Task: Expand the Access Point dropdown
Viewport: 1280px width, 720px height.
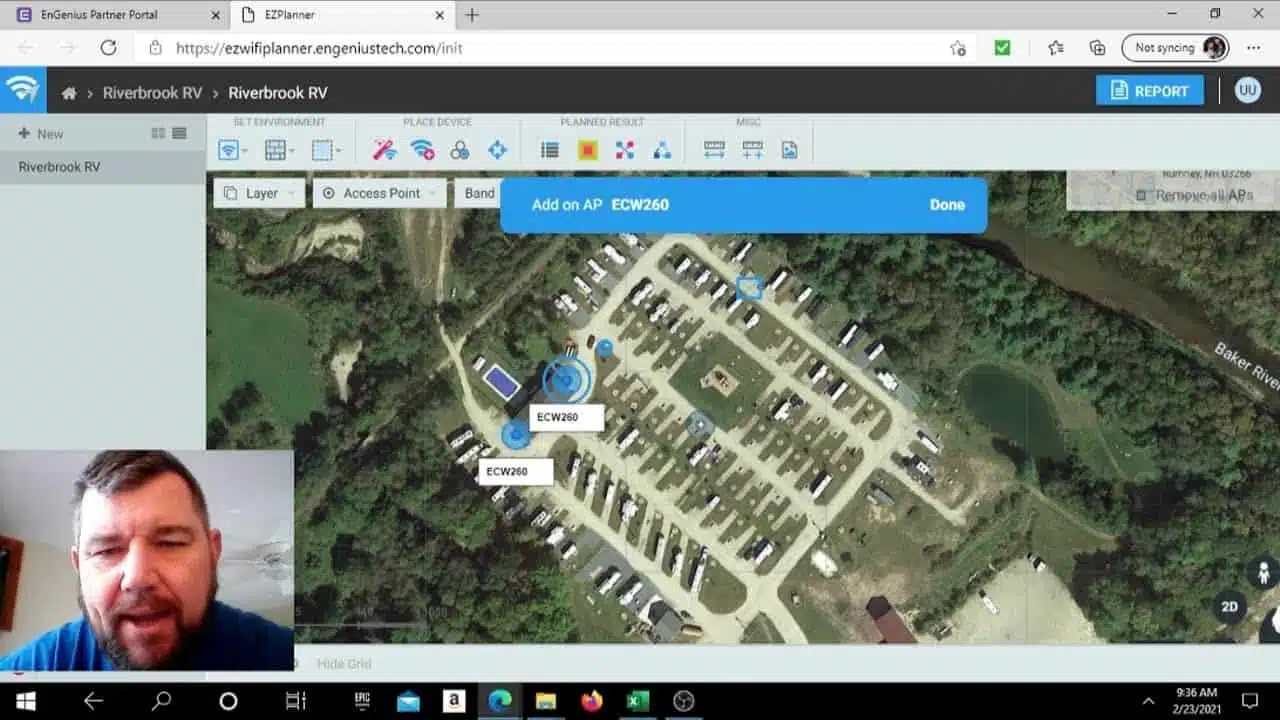Action: (379, 193)
